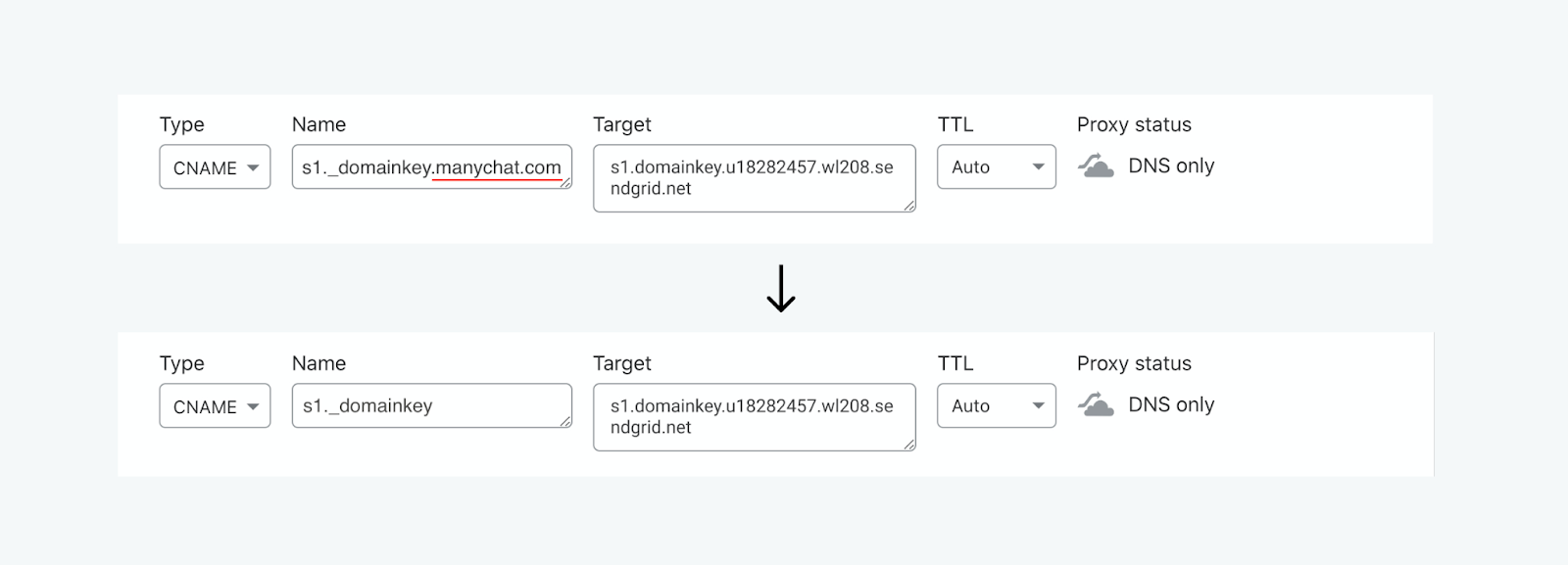The image size is (1568, 565).
Task: Click the top TTL dropdown's caret arrow
Action: click(x=1039, y=167)
